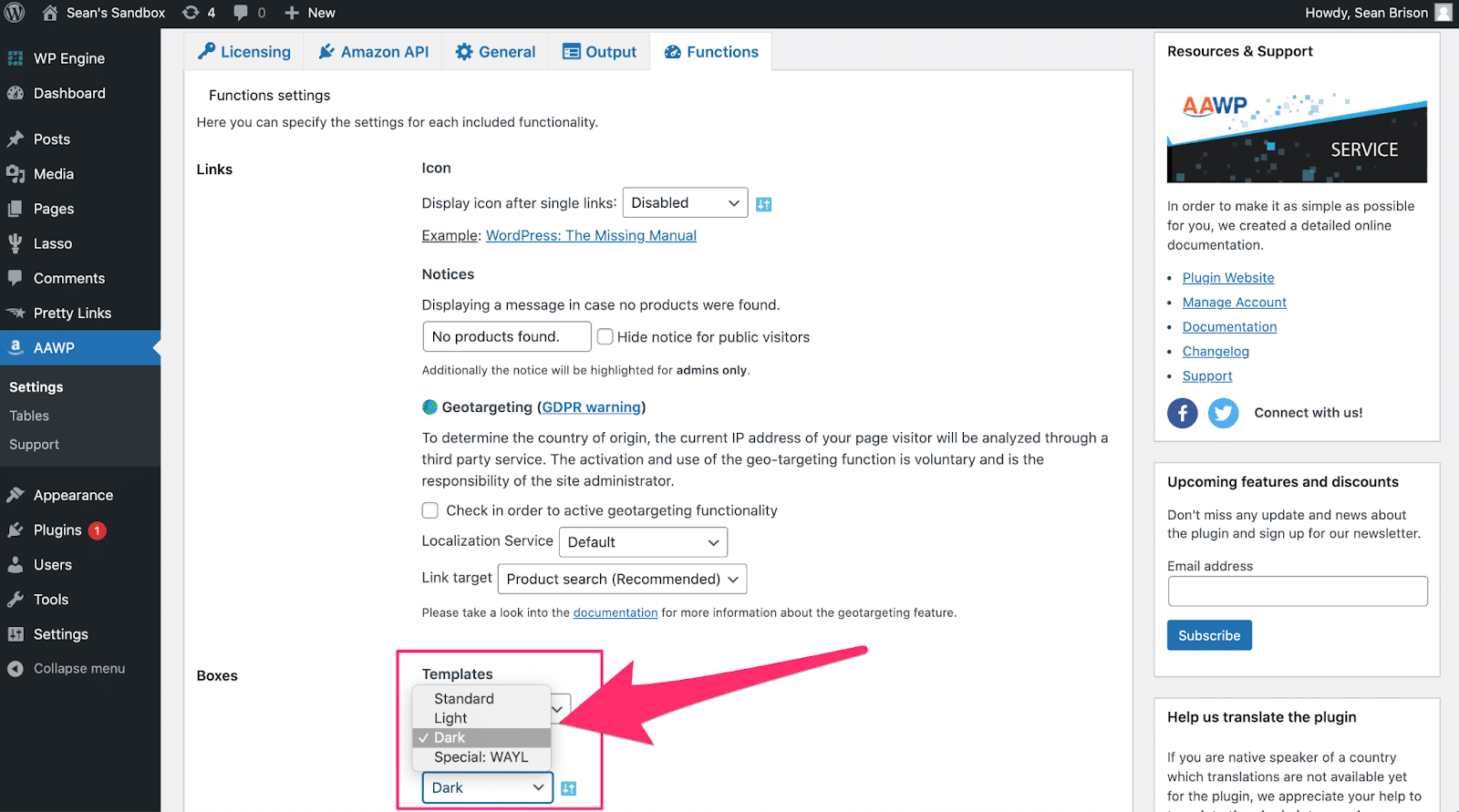Open geotargeting documentation link
This screenshot has height=812, width=1459.
point(616,612)
